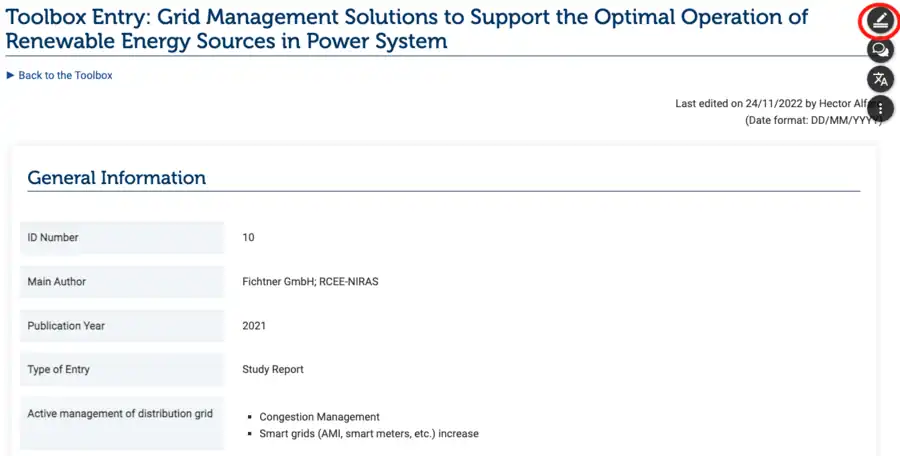Follow the Back to the Toolbox link
Viewport: 900px width, 456px height.
point(65,76)
